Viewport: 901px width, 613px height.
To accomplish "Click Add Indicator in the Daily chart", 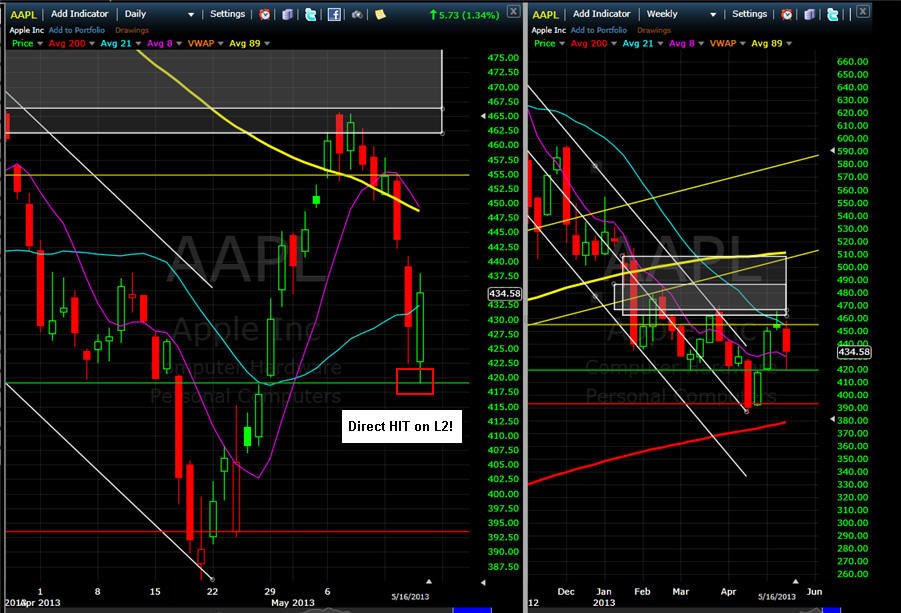I will point(79,14).
